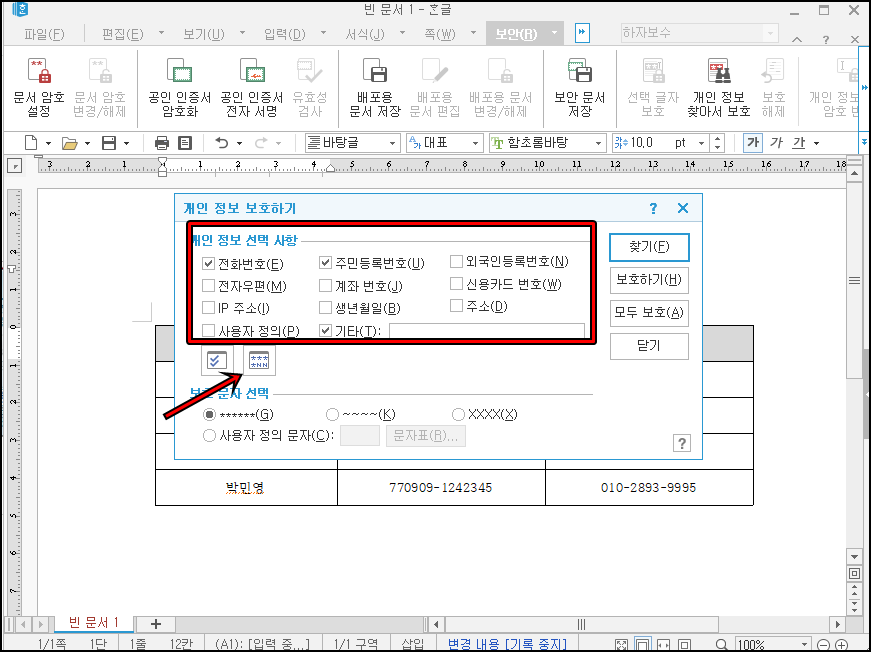Toggle italic 가 formatting
871x652 pixels.
(x=776, y=143)
